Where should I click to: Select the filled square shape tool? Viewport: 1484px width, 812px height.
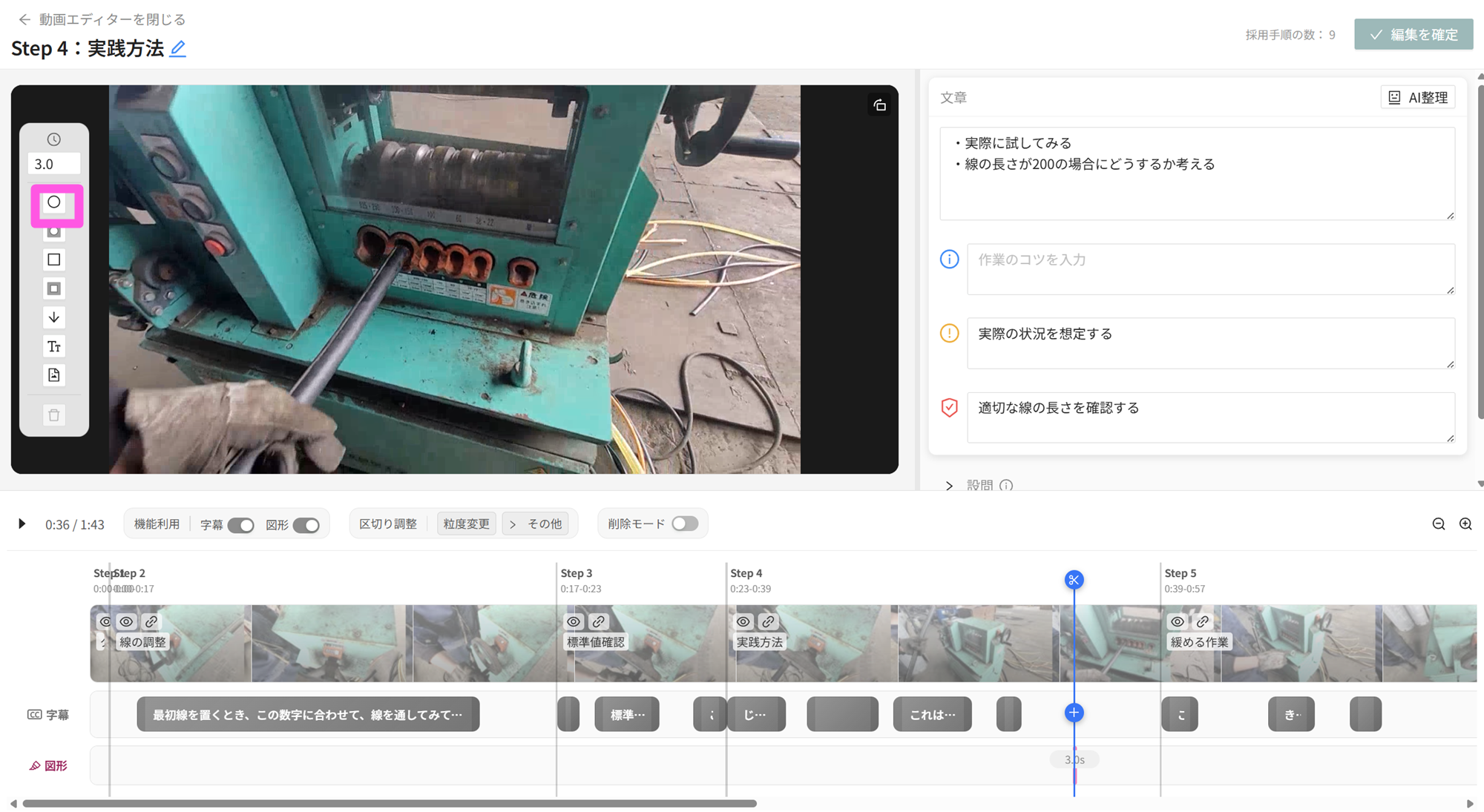pyautogui.click(x=54, y=288)
